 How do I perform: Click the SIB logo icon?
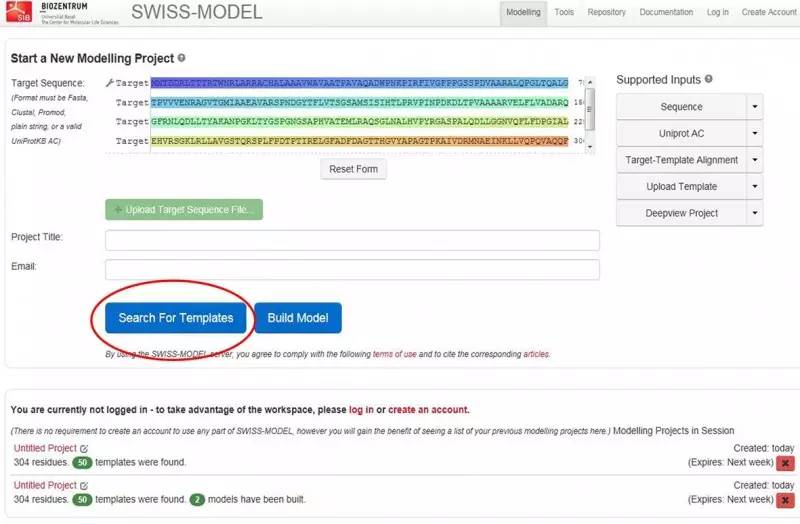click(x=19, y=12)
